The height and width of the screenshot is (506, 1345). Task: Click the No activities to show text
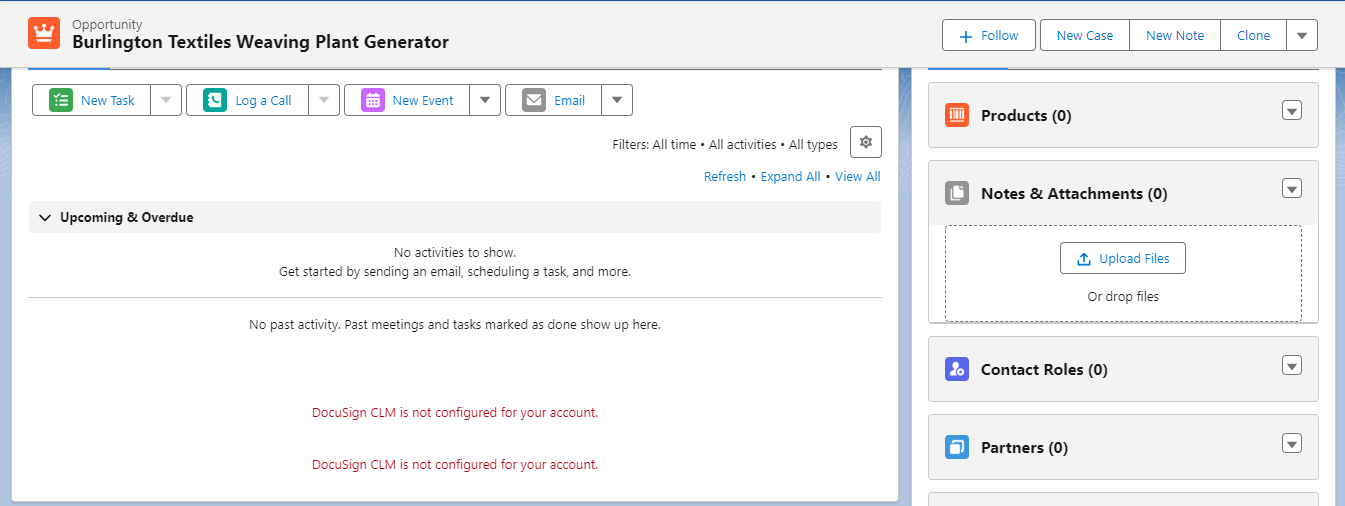point(455,252)
